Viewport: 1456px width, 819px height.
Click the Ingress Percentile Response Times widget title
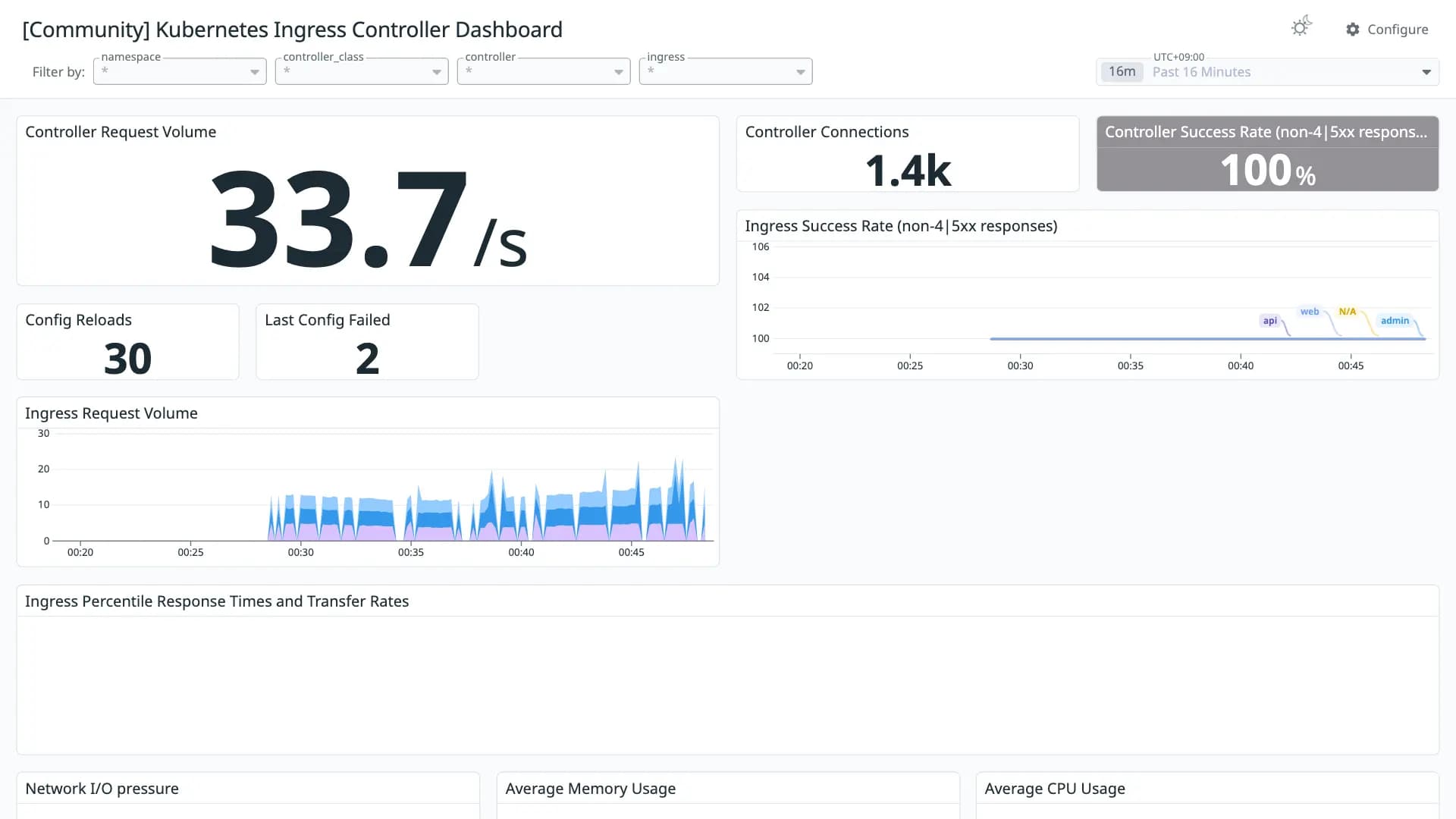tap(217, 601)
